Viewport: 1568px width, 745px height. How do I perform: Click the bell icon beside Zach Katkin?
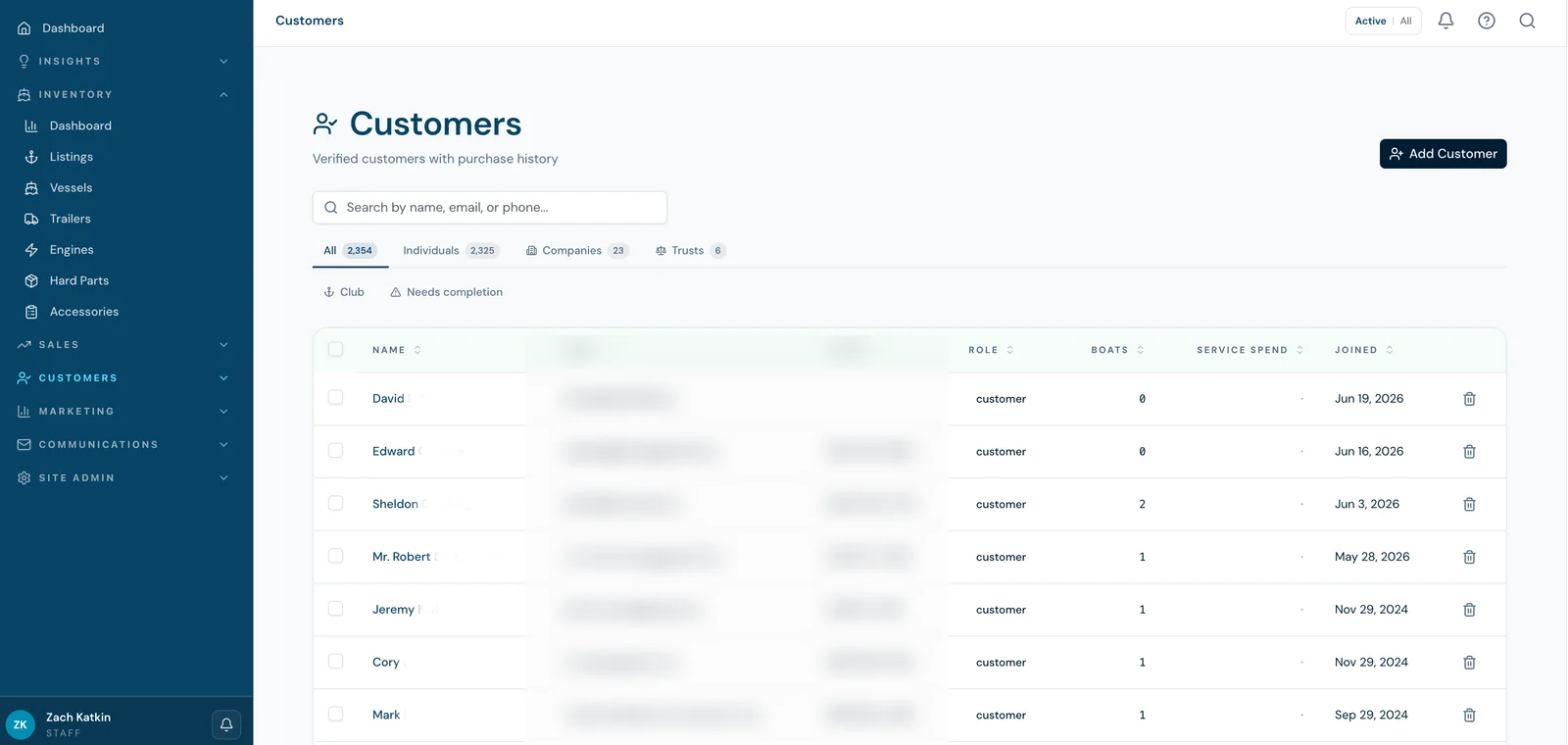[x=226, y=724]
